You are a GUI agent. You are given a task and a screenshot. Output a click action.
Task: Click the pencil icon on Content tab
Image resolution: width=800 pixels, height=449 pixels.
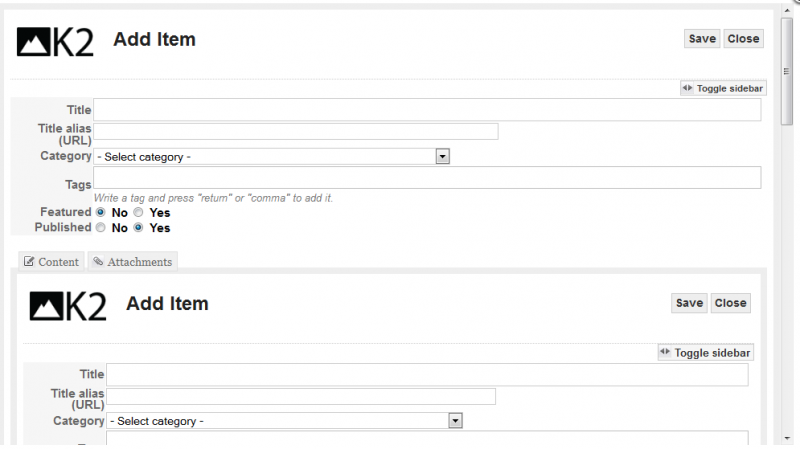coord(29,262)
